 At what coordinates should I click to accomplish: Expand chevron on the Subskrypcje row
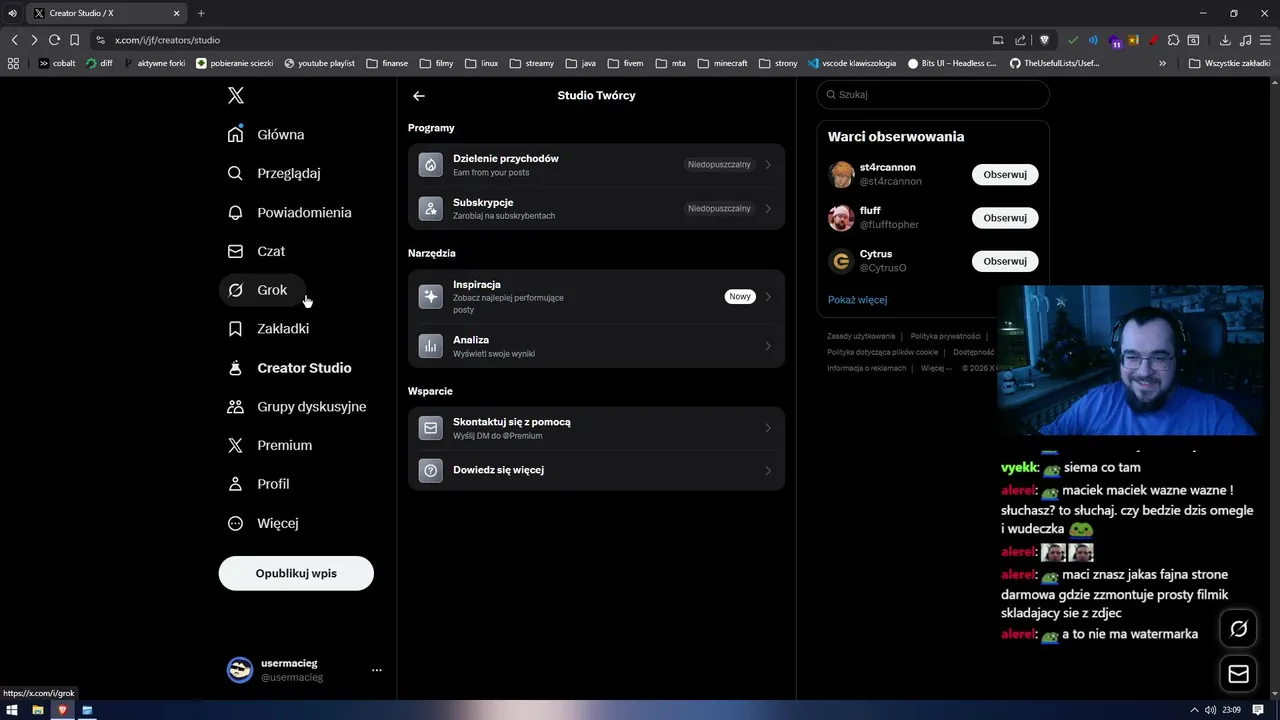coord(768,209)
